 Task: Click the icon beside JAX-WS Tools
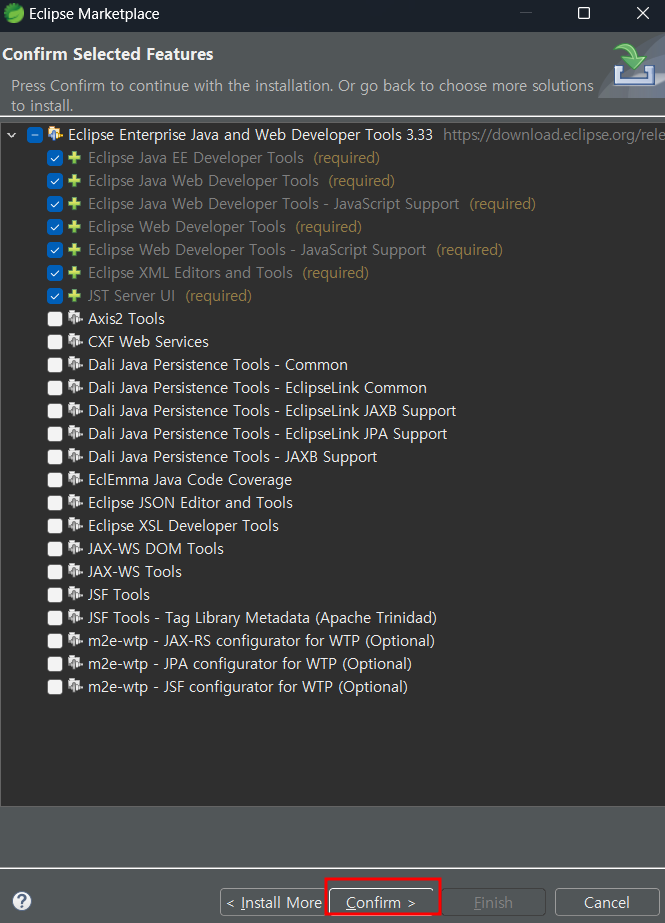[75, 571]
